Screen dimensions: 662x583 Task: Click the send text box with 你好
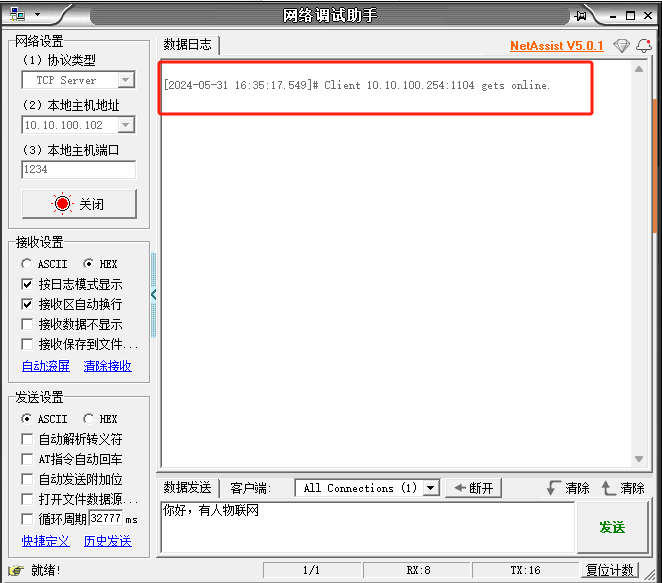pos(367,526)
